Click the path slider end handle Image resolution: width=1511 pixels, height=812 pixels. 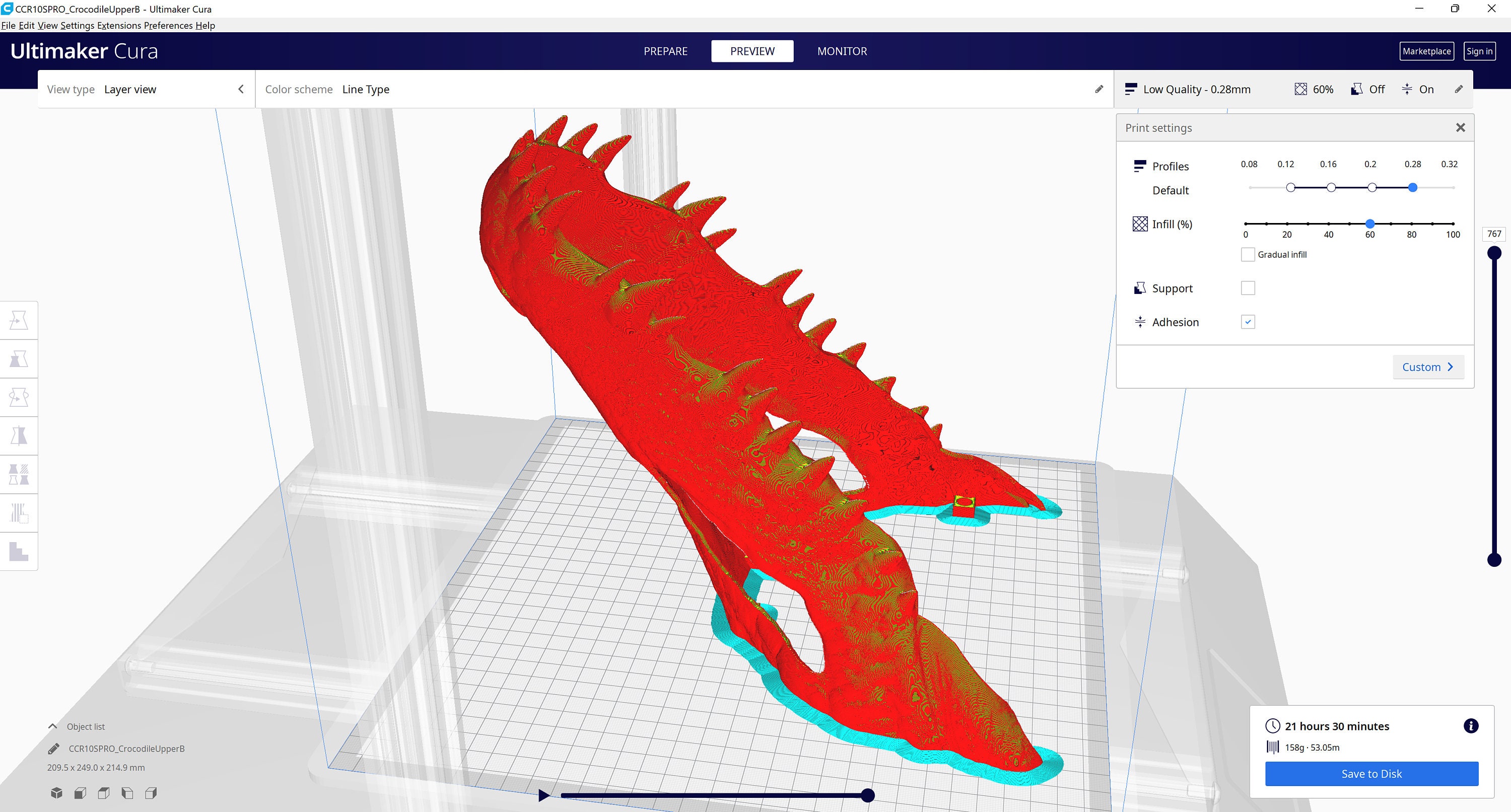[867, 795]
